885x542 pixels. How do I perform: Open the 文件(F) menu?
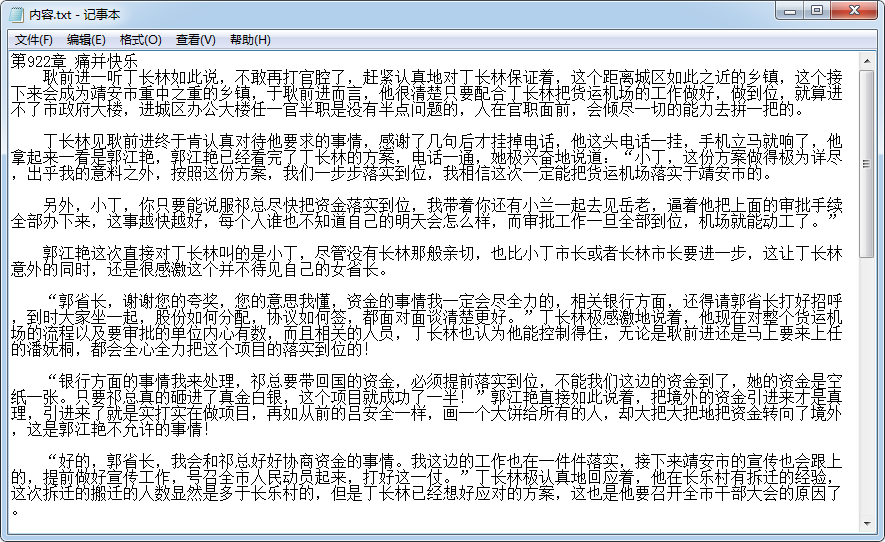(34, 40)
